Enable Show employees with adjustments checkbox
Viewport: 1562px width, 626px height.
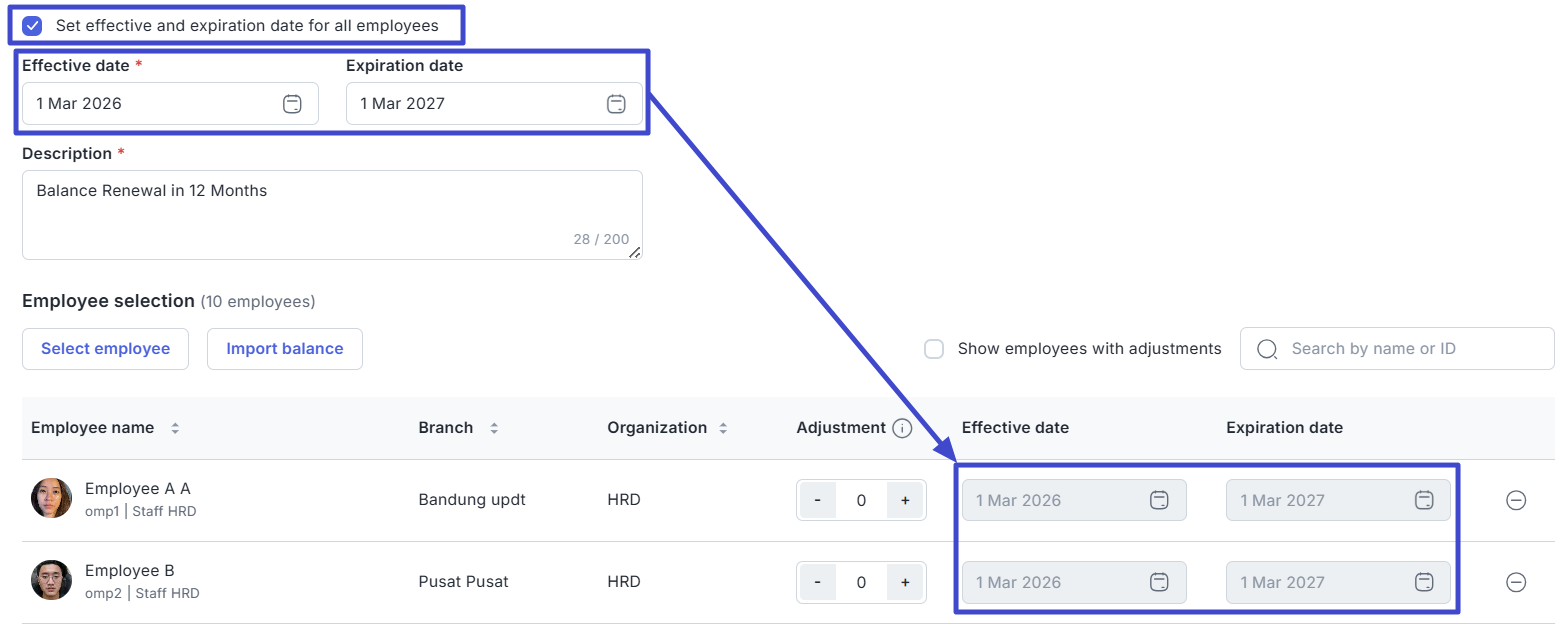coord(934,349)
